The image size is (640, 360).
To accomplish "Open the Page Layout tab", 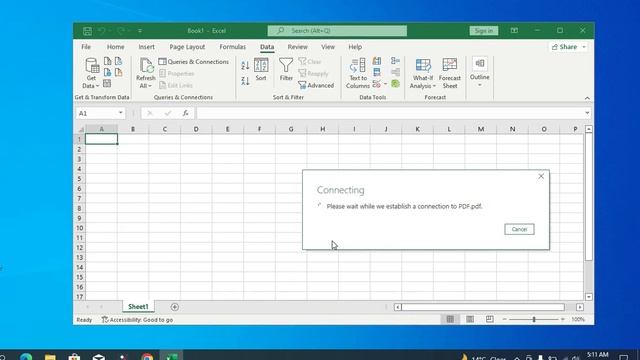I will (x=187, y=47).
